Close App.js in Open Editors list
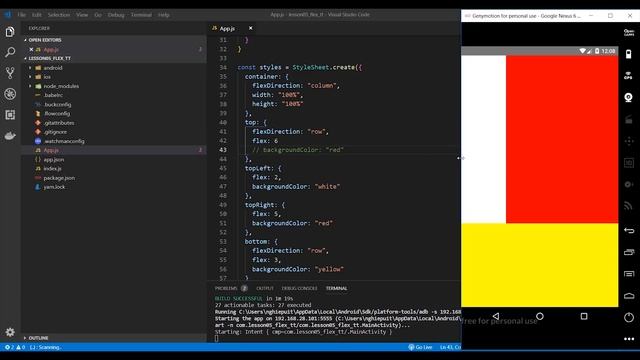Viewport: 640px width, 360px height. [x=31, y=49]
